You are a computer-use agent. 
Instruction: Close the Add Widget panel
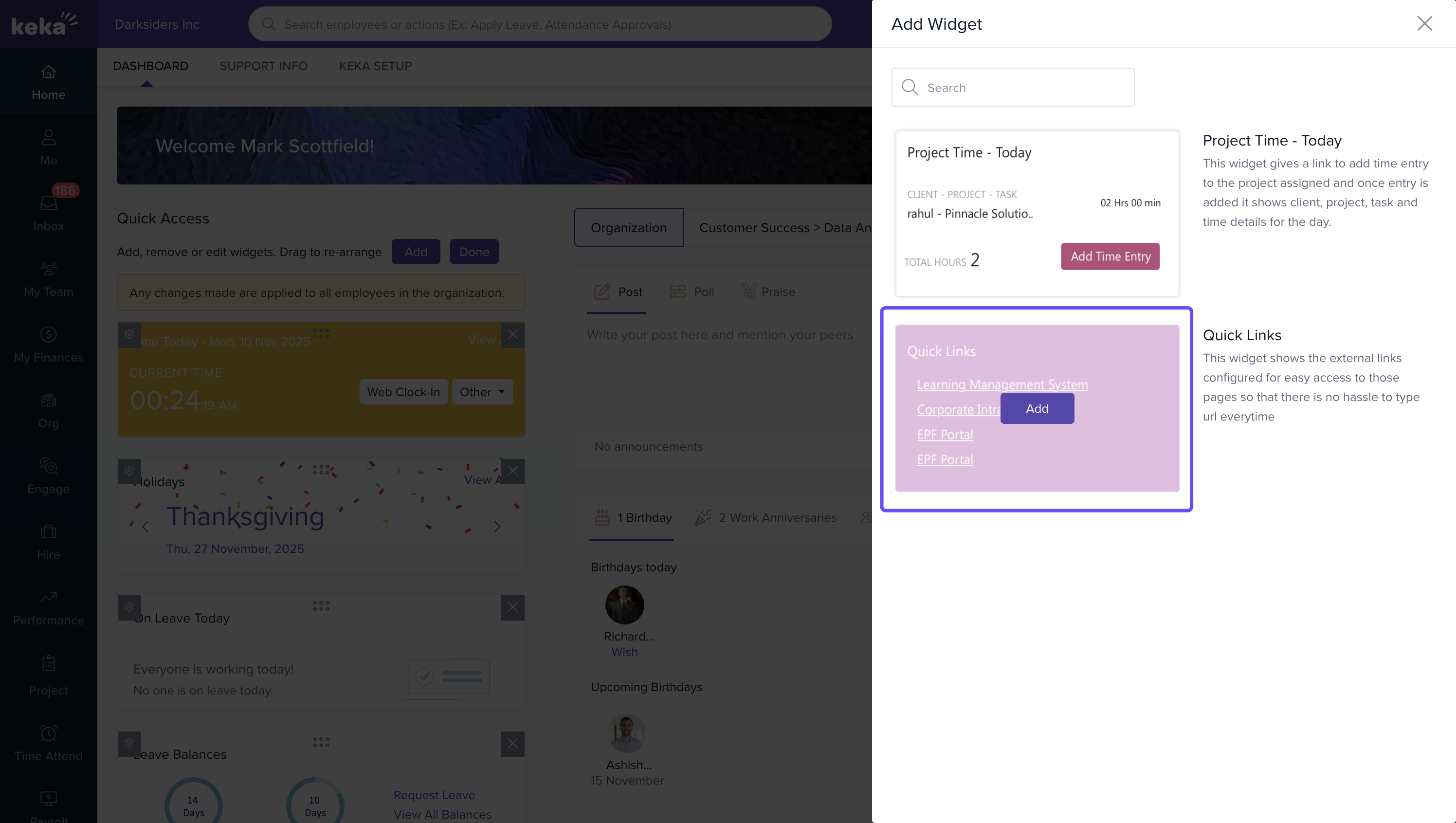click(x=1424, y=24)
